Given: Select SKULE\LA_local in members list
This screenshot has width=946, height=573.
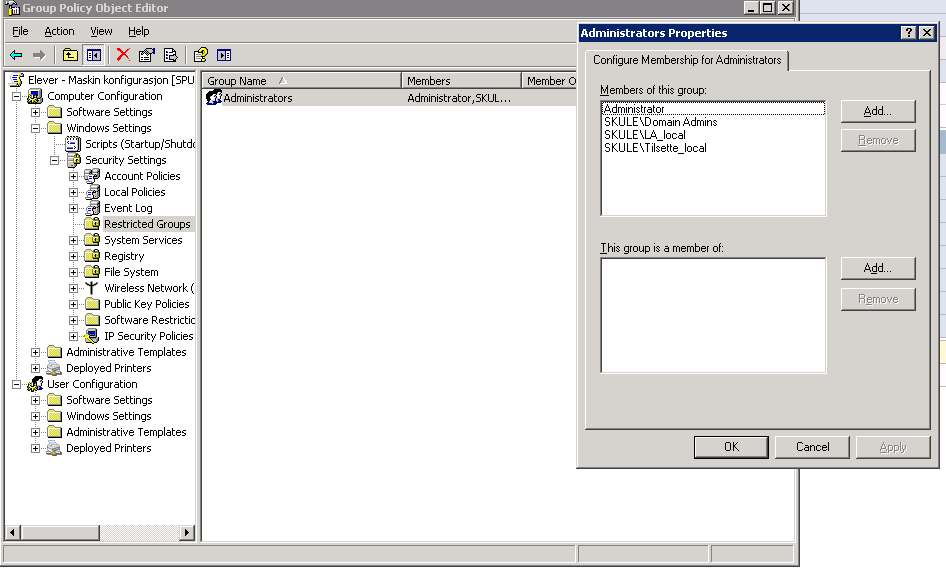Looking at the screenshot, I should coord(644,135).
